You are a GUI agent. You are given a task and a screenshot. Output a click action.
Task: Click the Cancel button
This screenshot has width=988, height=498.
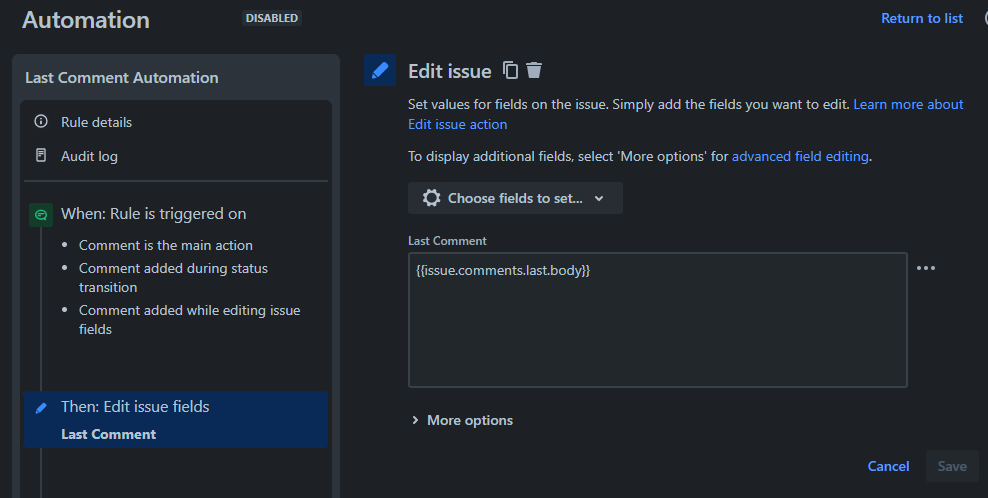coord(888,466)
